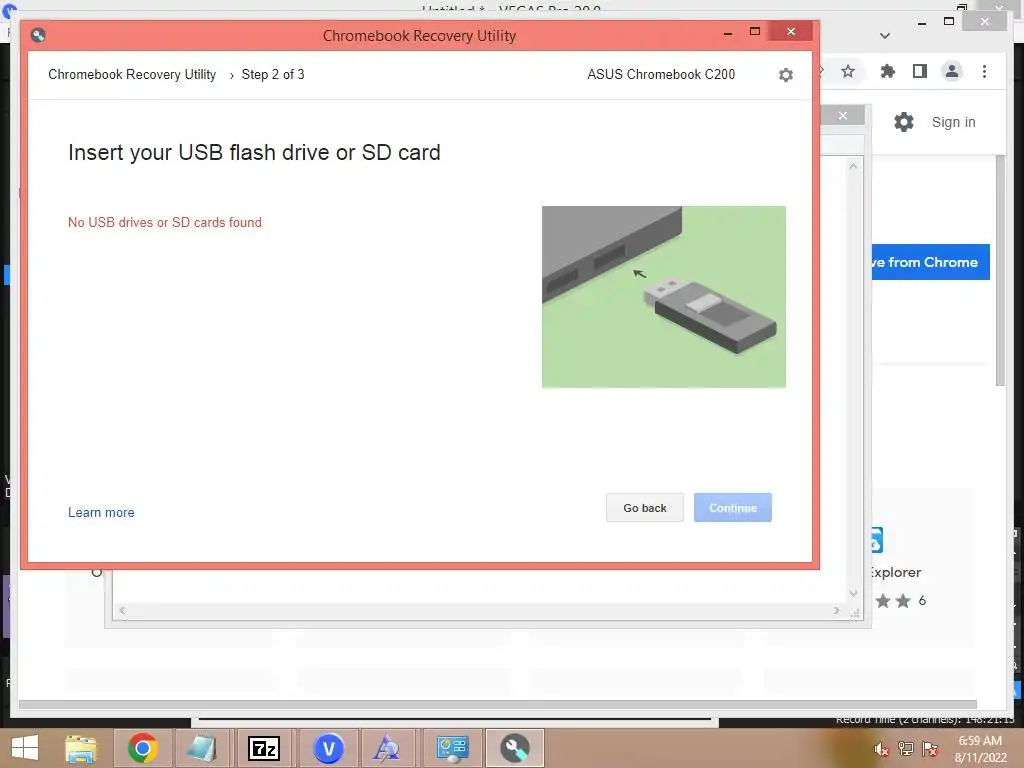The height and width of the screenshot is (768, 1024).
Task: Open the network tray icon
Action: coord(906,749)
